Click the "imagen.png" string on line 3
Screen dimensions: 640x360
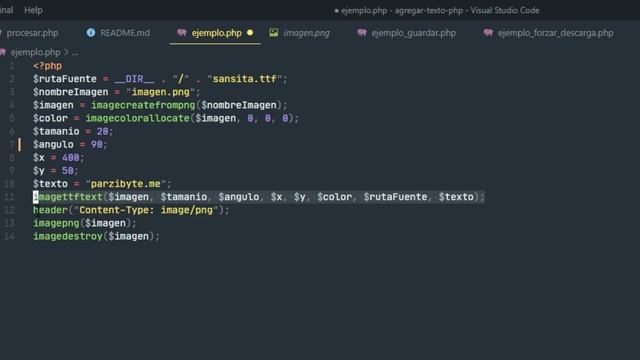(x=160, y=92)
